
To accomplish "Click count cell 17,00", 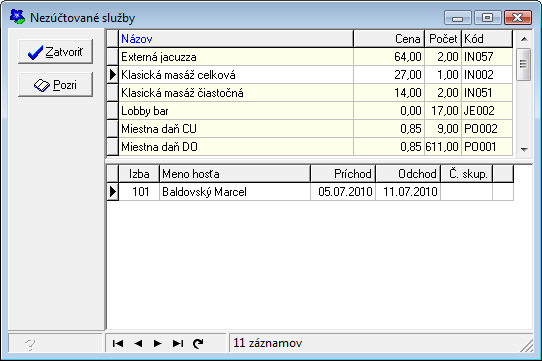I will [443, 111].
